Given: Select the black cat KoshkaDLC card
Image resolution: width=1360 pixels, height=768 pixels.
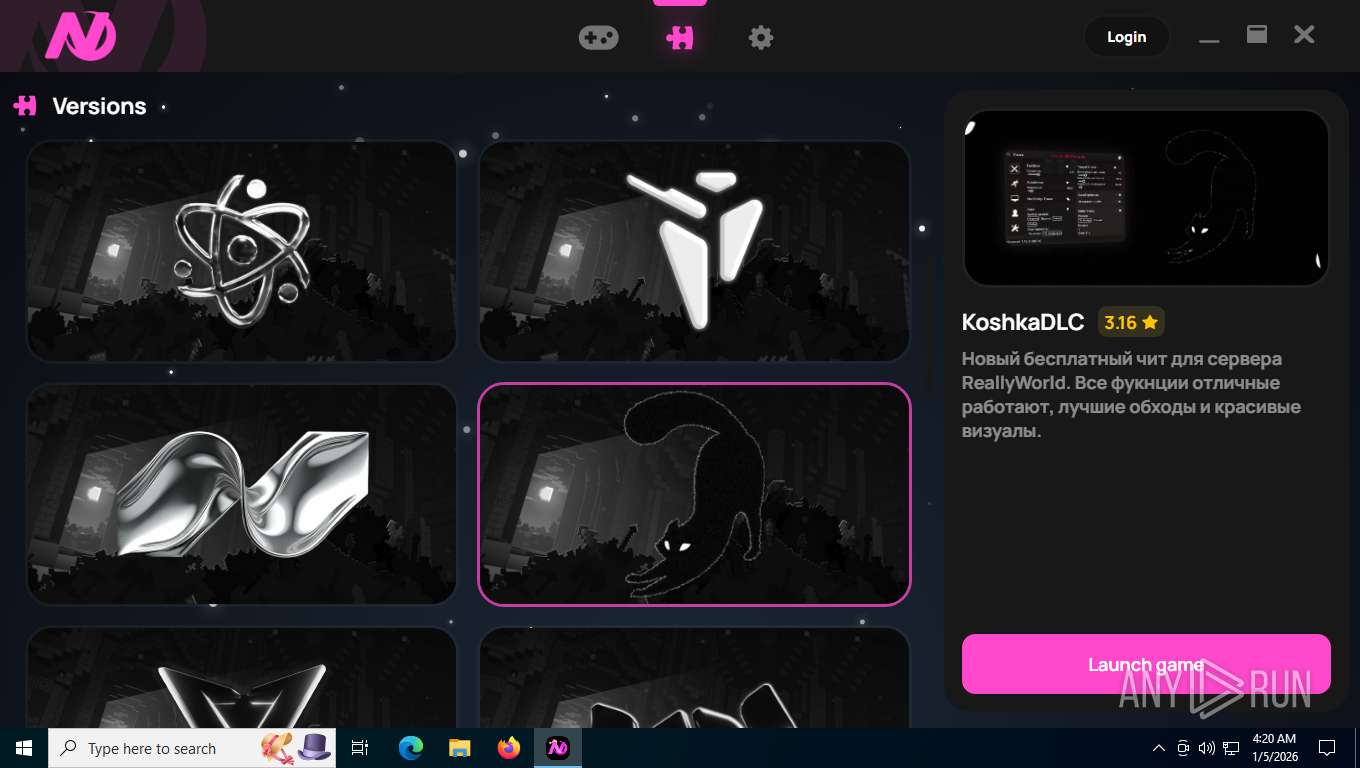Looking at the screenshot, I should pos(695,494).
